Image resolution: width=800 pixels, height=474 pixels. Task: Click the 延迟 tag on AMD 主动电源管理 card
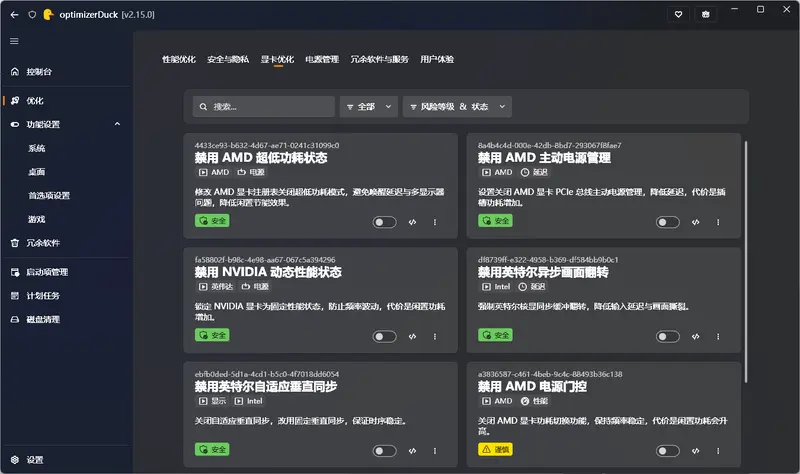(x=534, y=172)
